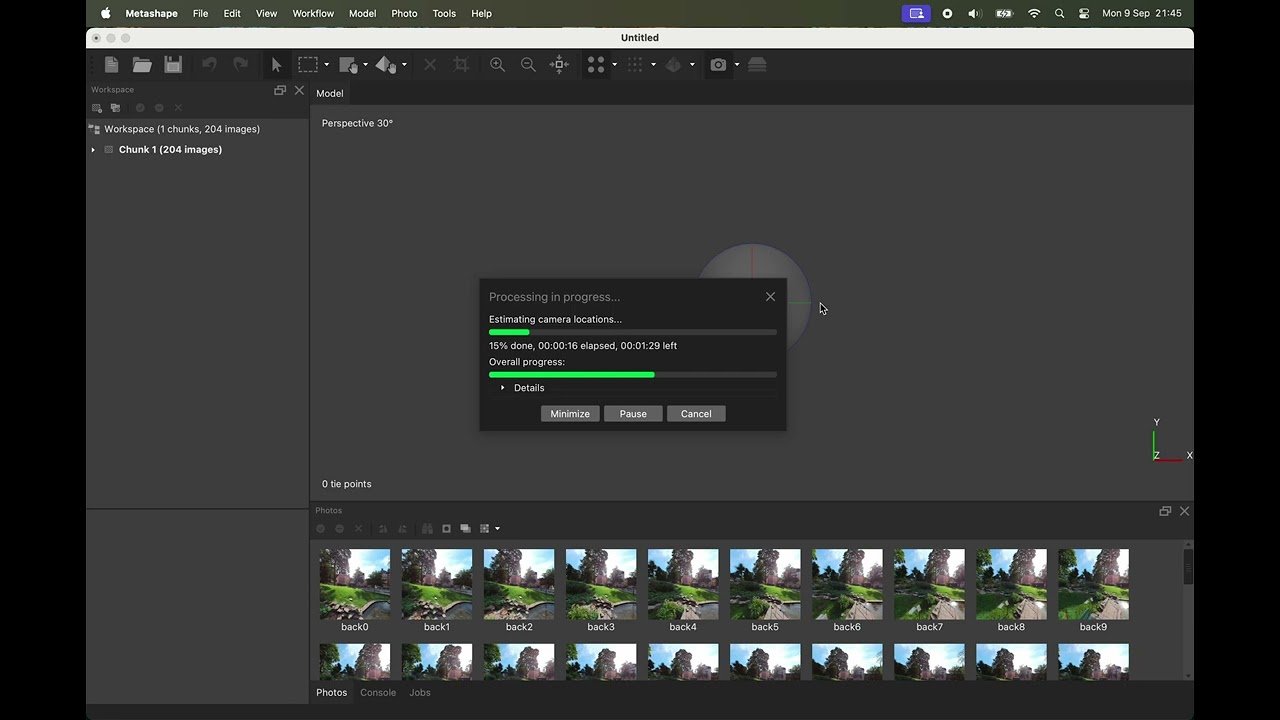Switch to the Console tab
Image resolution: width=1280 pixels, height=720 pixels.
click(378, 692)
